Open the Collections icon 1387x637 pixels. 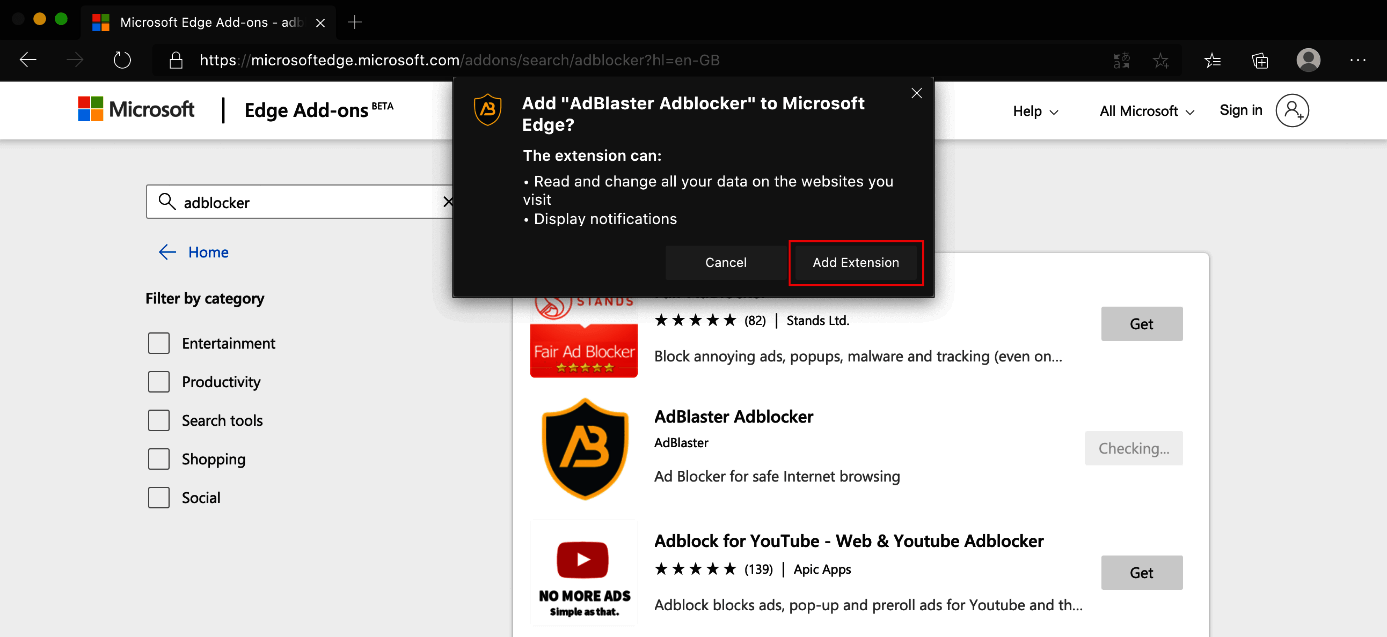[1260, 60]
